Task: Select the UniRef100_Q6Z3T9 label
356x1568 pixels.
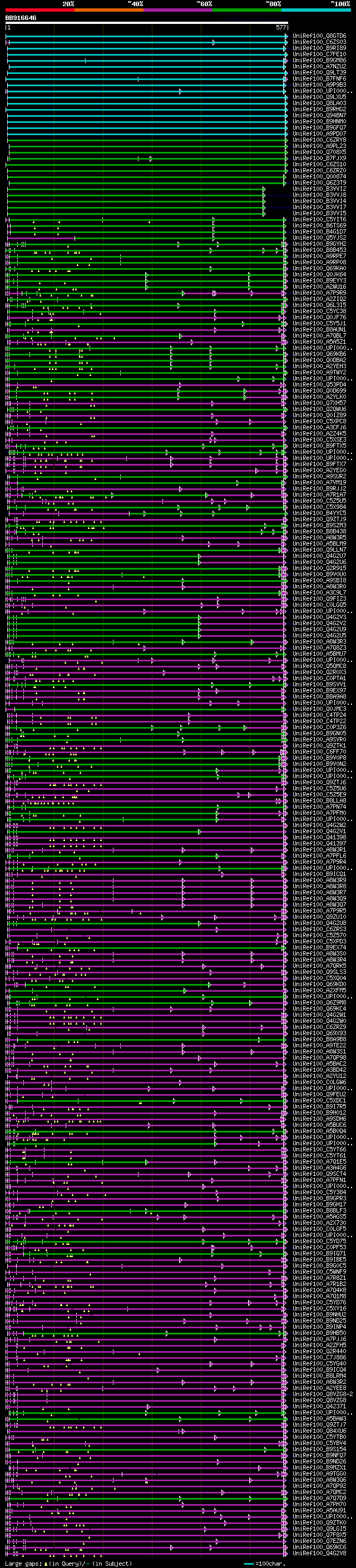Action: (319, 182)
